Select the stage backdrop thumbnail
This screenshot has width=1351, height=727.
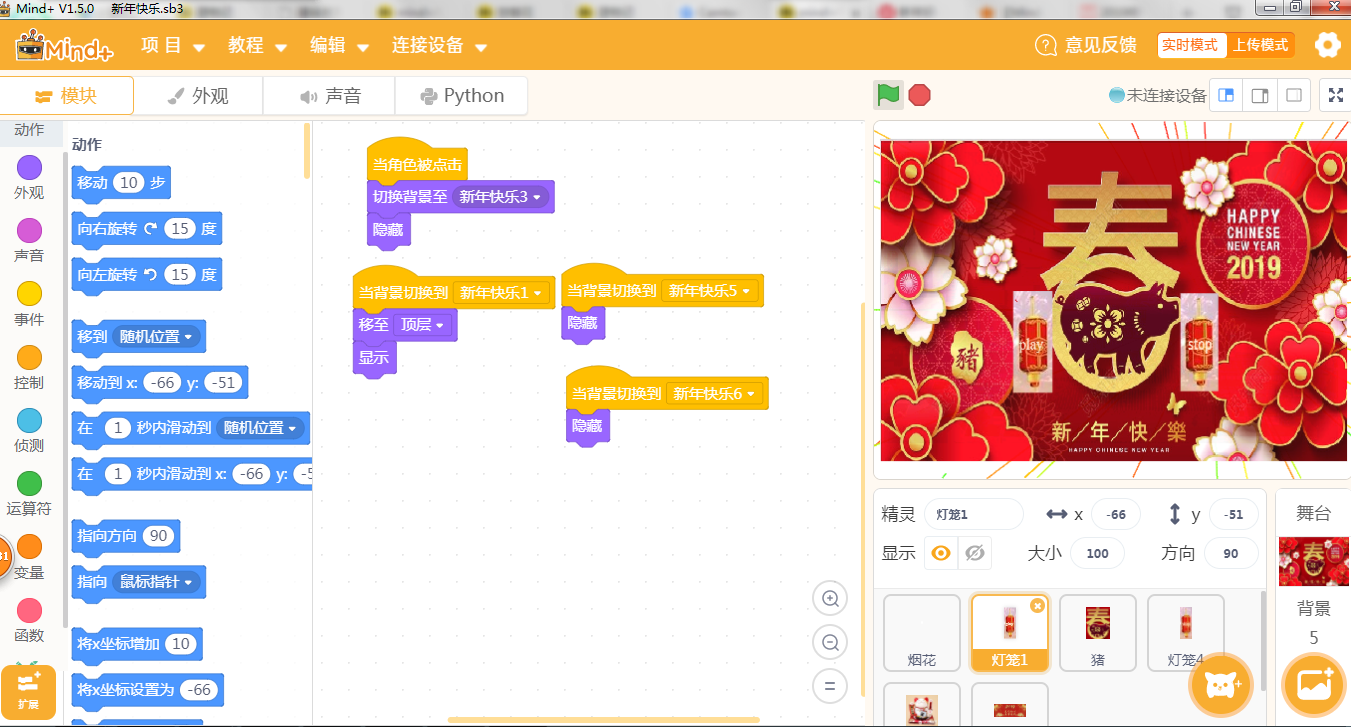coord(1313,561)
